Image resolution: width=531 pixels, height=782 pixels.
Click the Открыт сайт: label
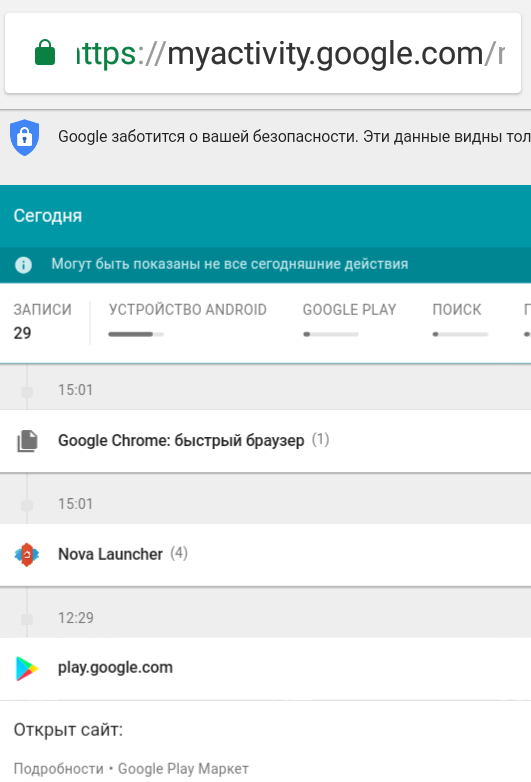pyautogui.click(x=68, y=730)
